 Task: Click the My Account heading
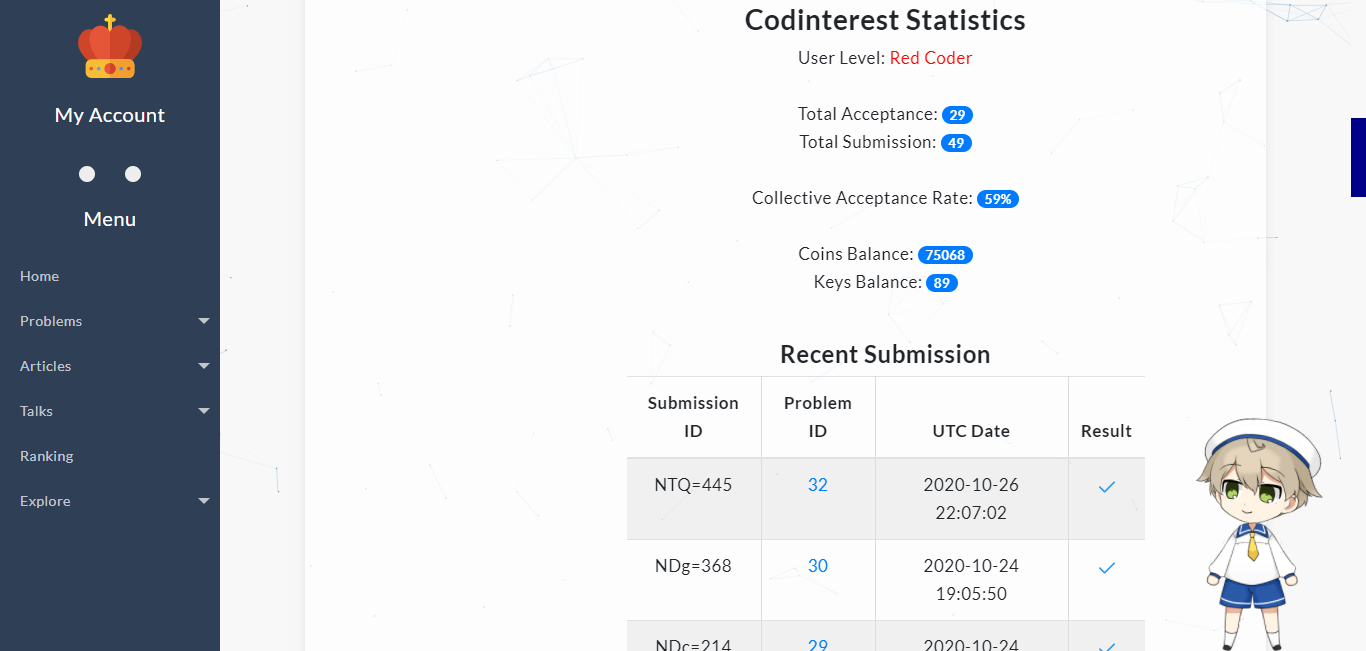click(x=110, y=115)
